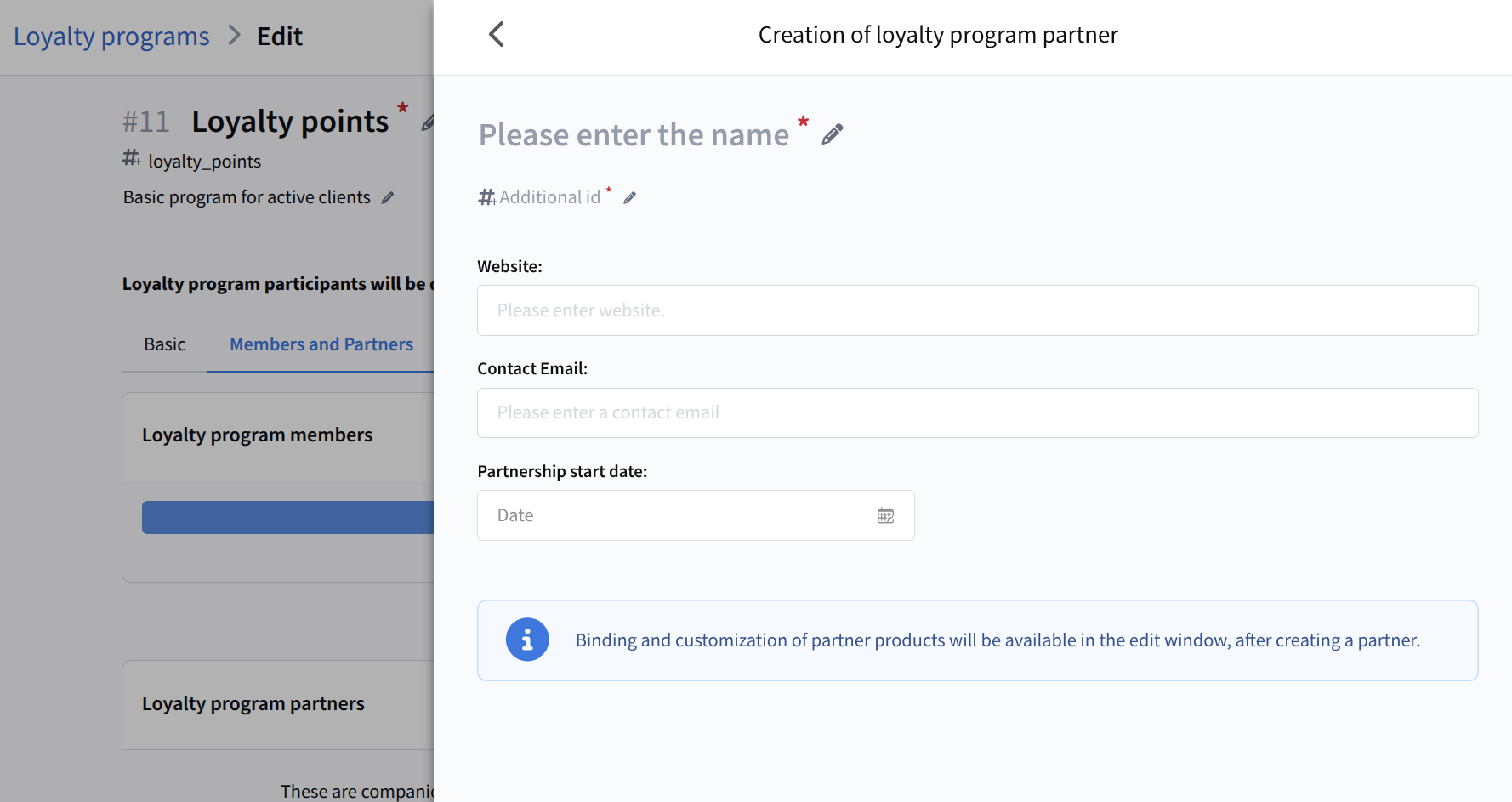The image size is (1512, 802).
Task: Click the hash icon before loyalty_points
Action: (x=131, y=158)
